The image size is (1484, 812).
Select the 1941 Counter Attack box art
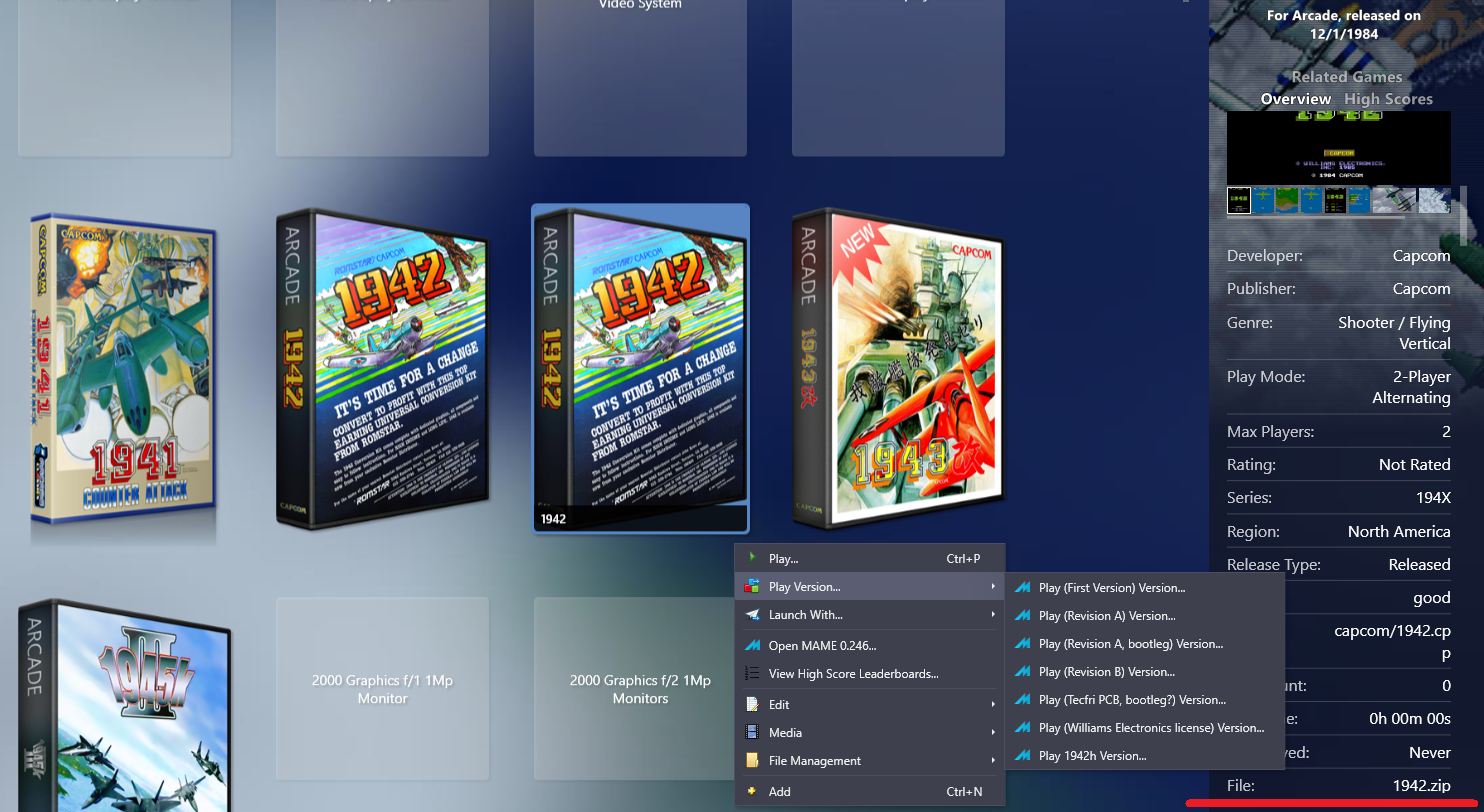[123, 369]
